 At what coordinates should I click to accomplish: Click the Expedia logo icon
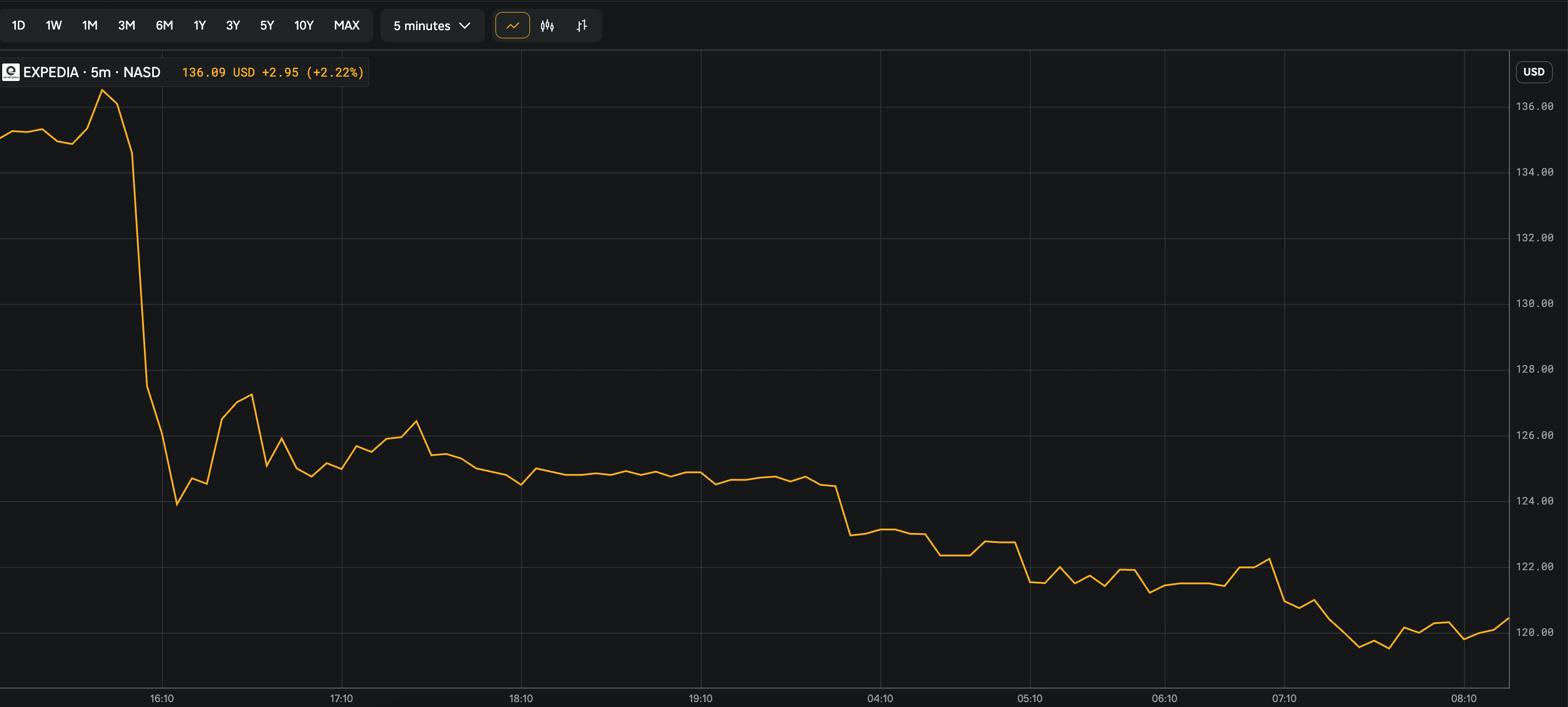(11, 72)
